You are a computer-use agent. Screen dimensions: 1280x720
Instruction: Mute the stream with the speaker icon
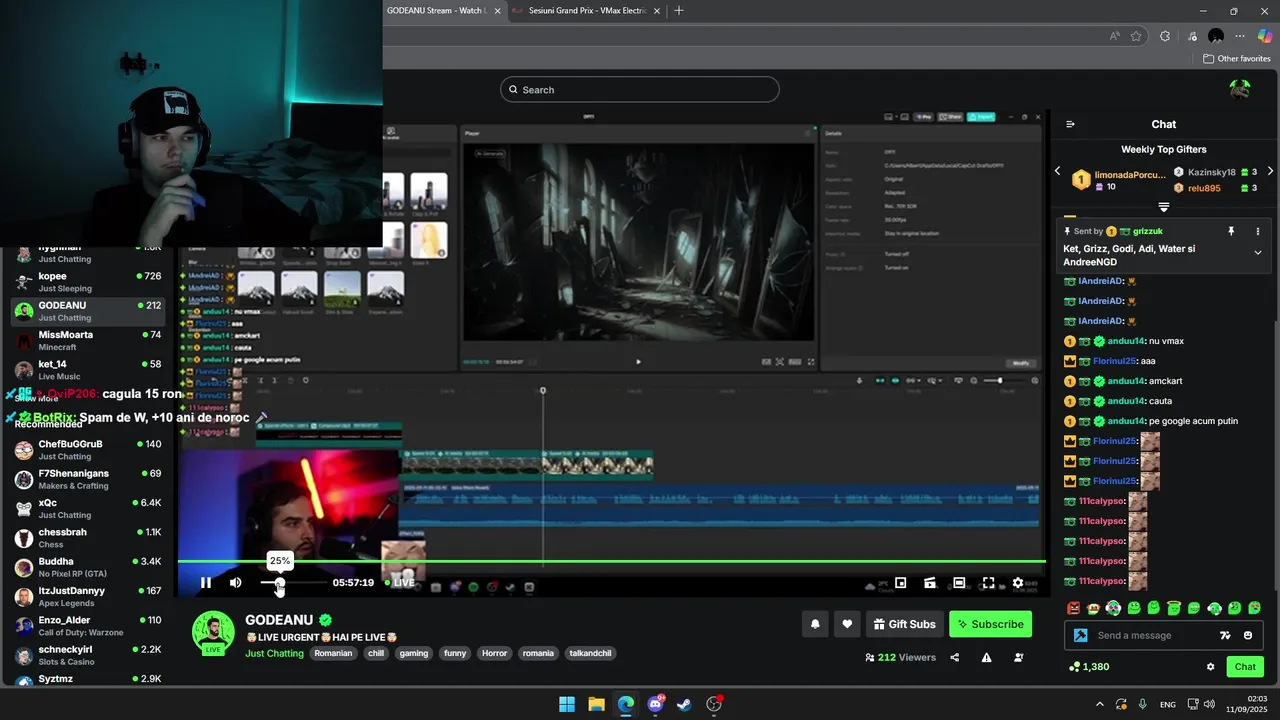tap(235, 583)
